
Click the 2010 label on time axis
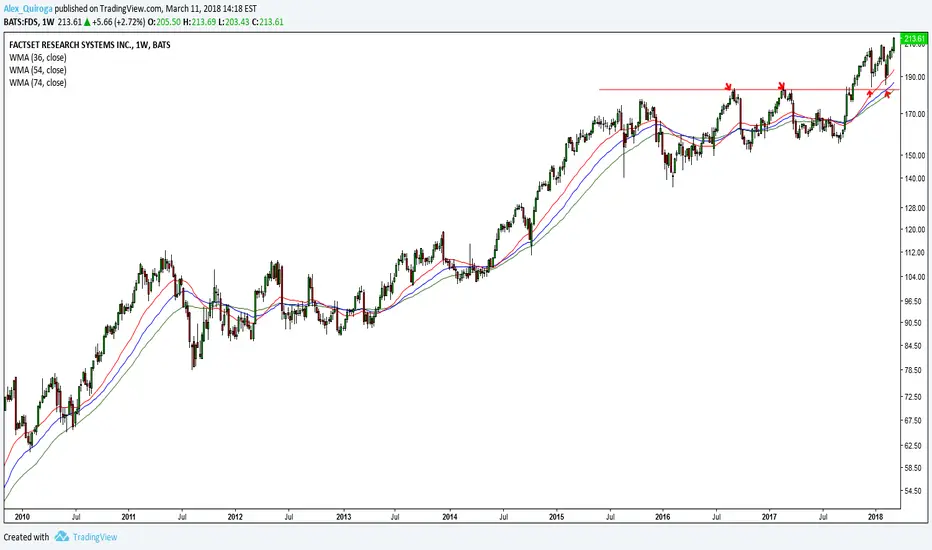[x=22, y=517]
